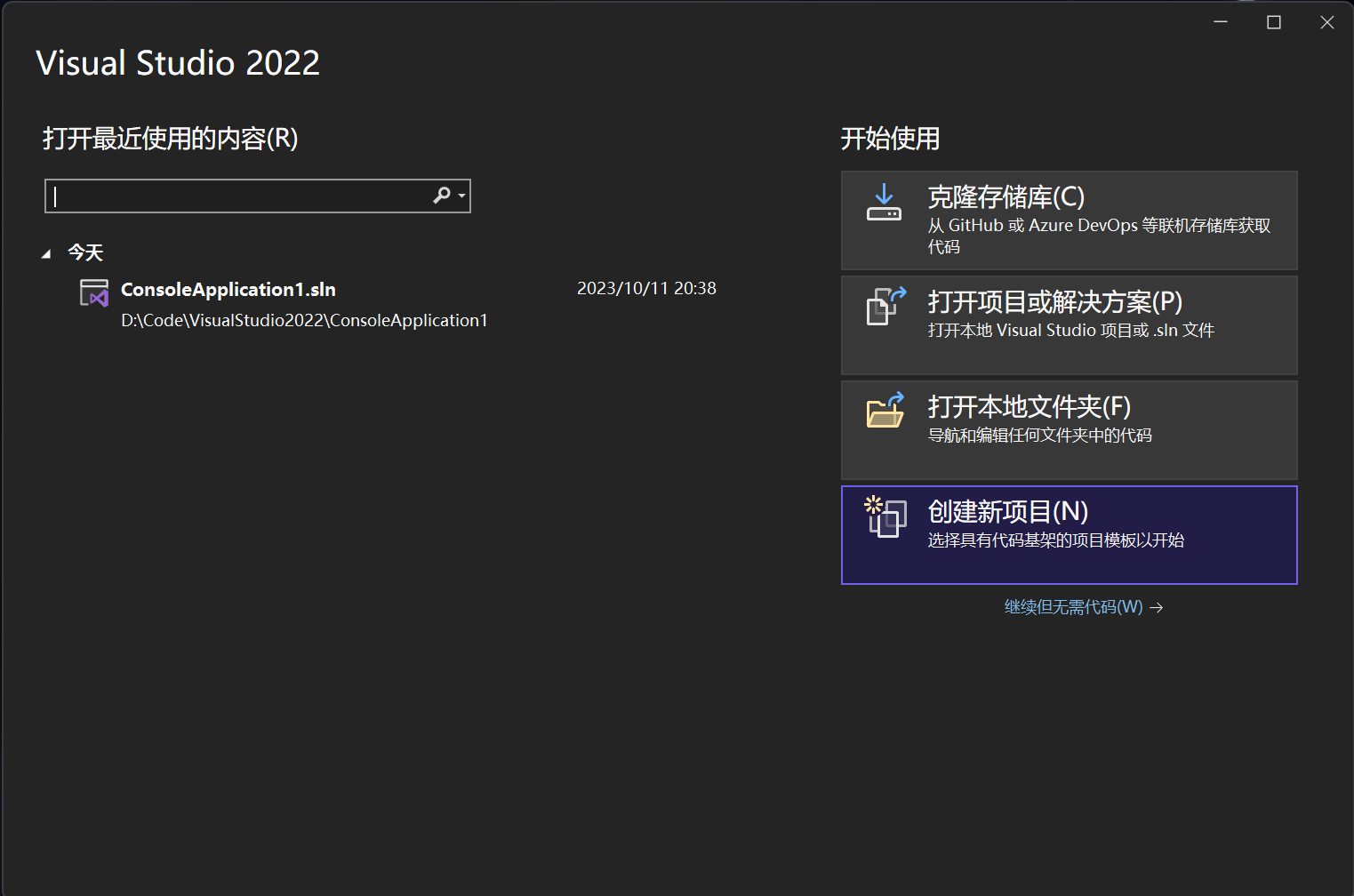Click the 继续但无需代码(W) link
The image size is (1354, 896).
tap(1072, 606)
